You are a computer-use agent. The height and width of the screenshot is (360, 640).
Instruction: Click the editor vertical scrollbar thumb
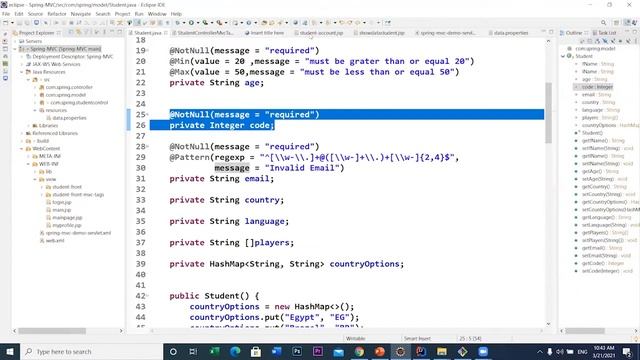tap(549, 113)
